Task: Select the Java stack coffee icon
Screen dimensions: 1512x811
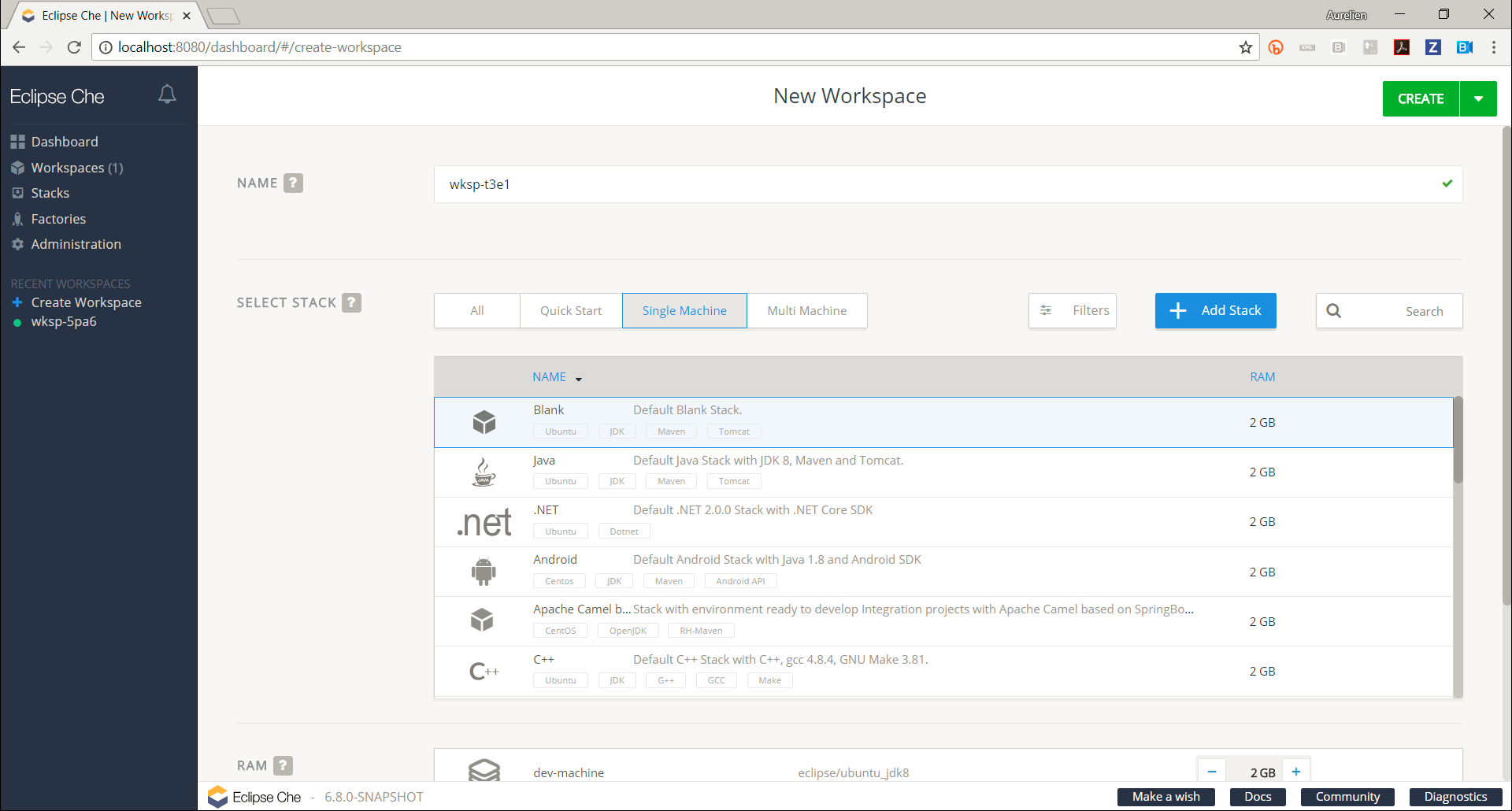Action: click(x=484, y=472)
